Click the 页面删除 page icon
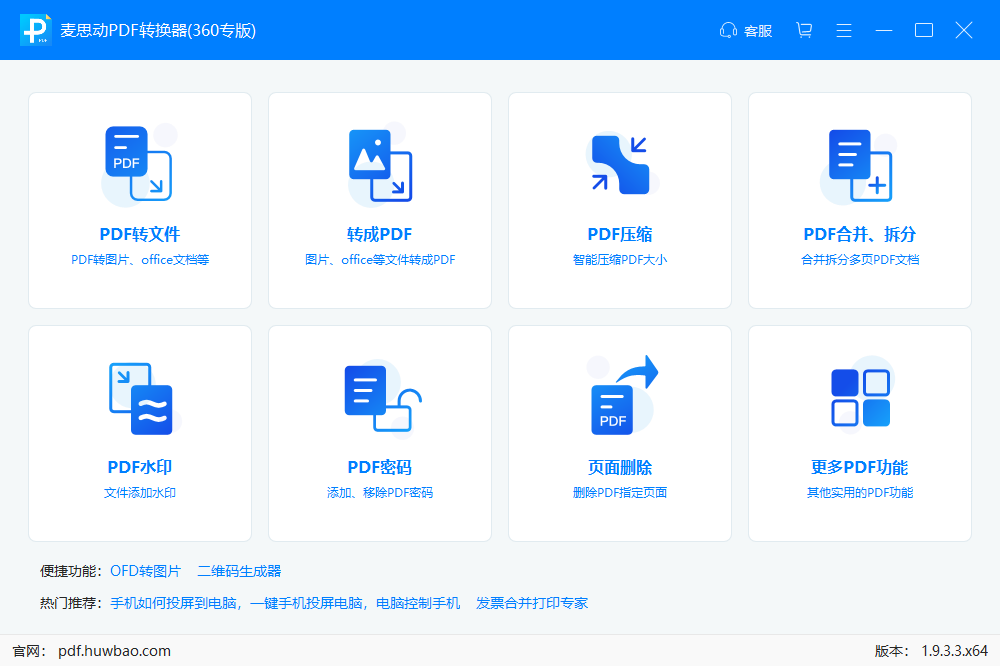 pos(619,398)
